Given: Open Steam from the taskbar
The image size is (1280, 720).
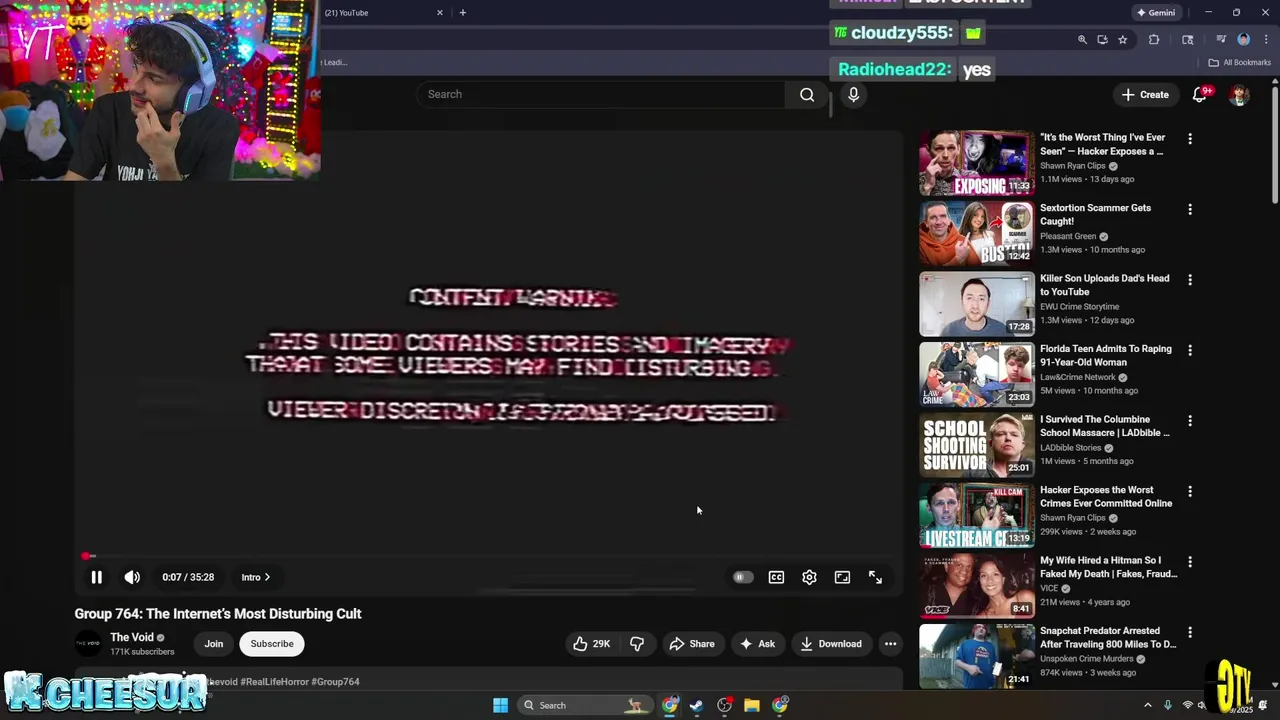Looking at the screenshot, I should [696, 705].
